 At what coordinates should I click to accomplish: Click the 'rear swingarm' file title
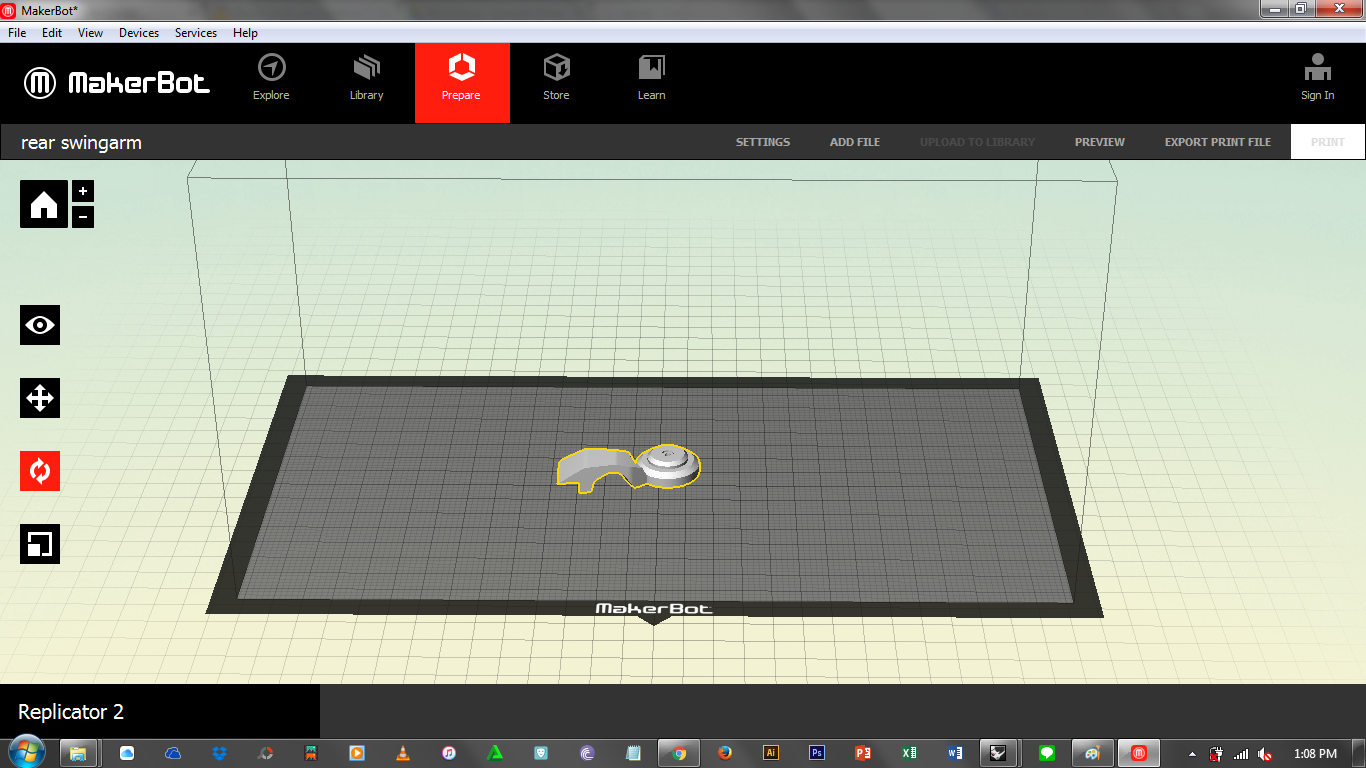(x=82, y=143)
